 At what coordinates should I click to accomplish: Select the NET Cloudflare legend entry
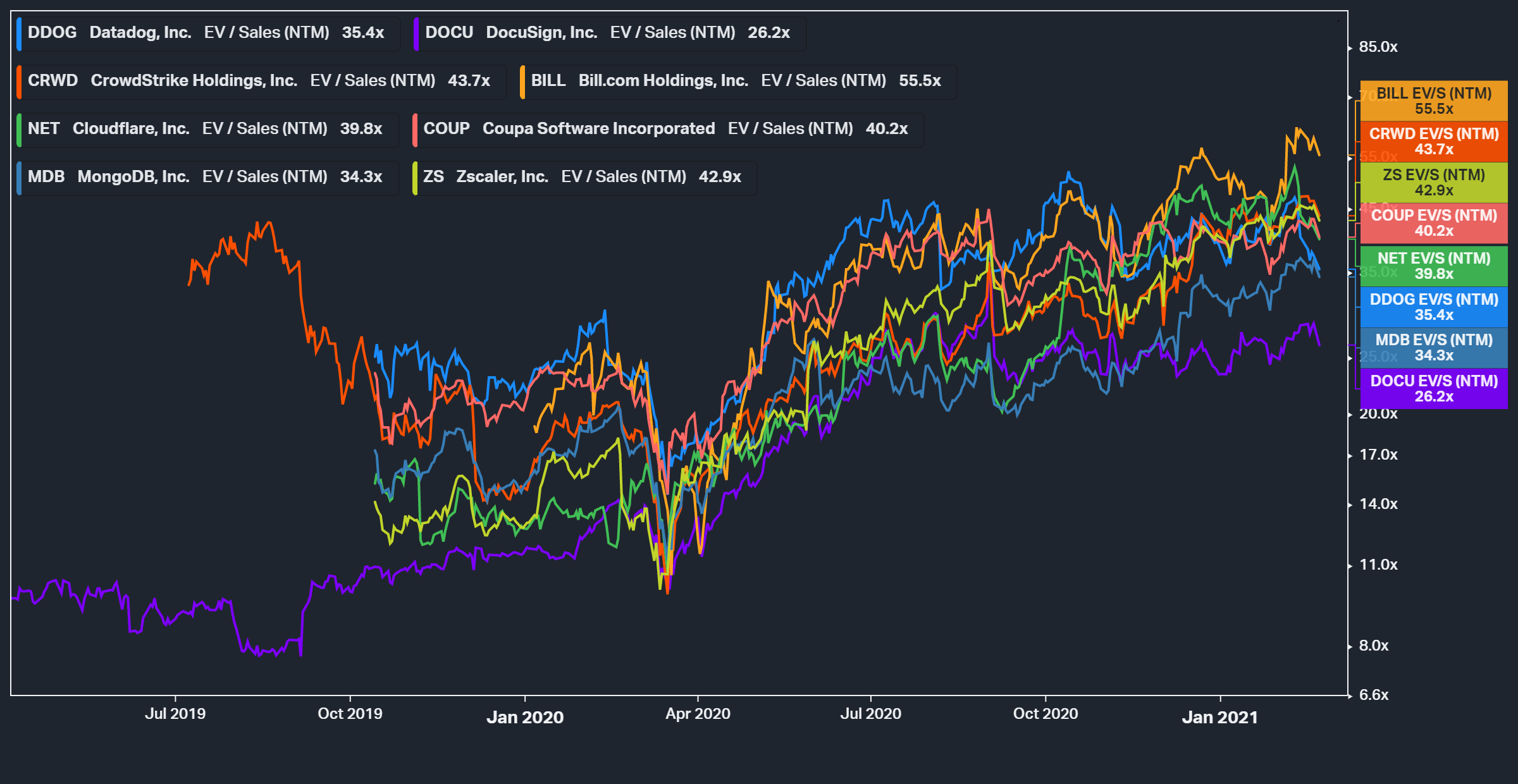(207, 130)
